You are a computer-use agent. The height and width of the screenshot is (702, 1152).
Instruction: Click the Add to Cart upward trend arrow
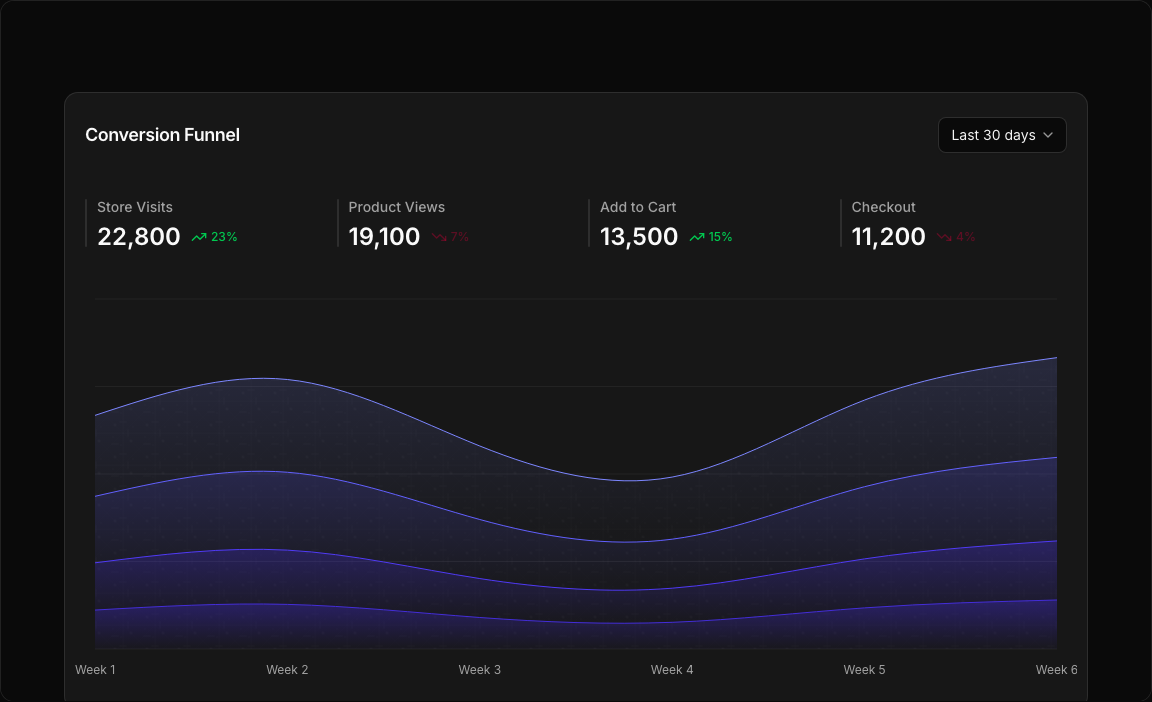697,237
